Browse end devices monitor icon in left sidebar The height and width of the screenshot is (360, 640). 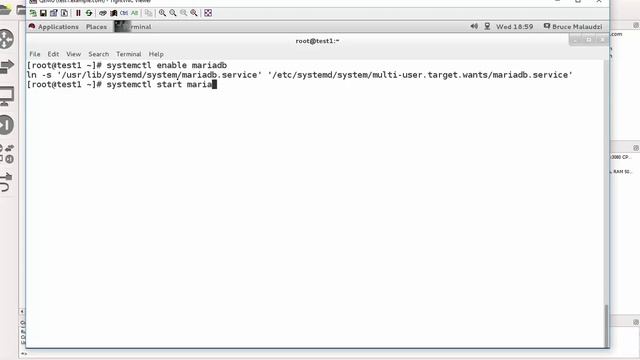coord(7,96)
